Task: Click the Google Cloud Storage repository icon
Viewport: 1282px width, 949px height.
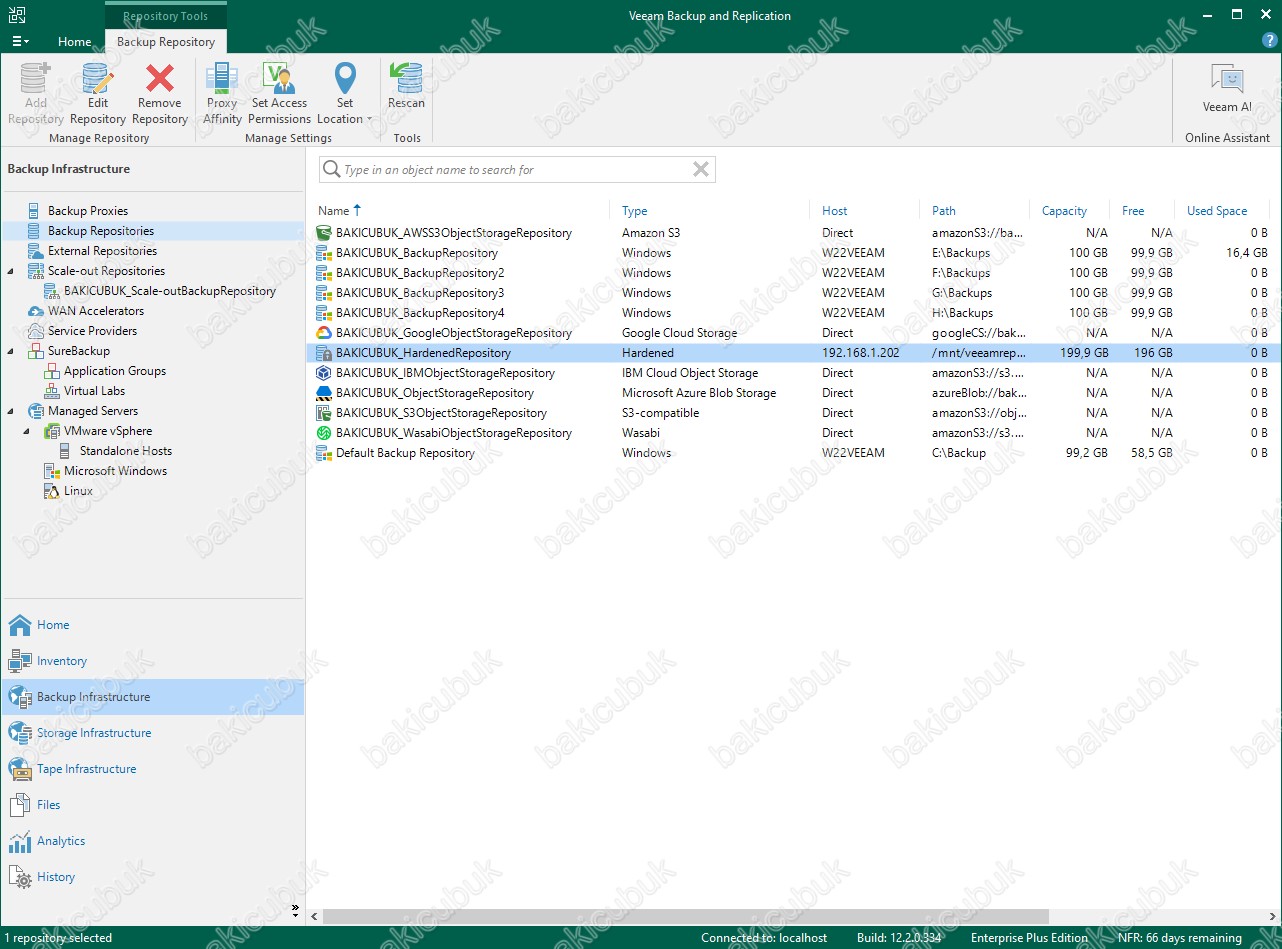Action: 324,333
